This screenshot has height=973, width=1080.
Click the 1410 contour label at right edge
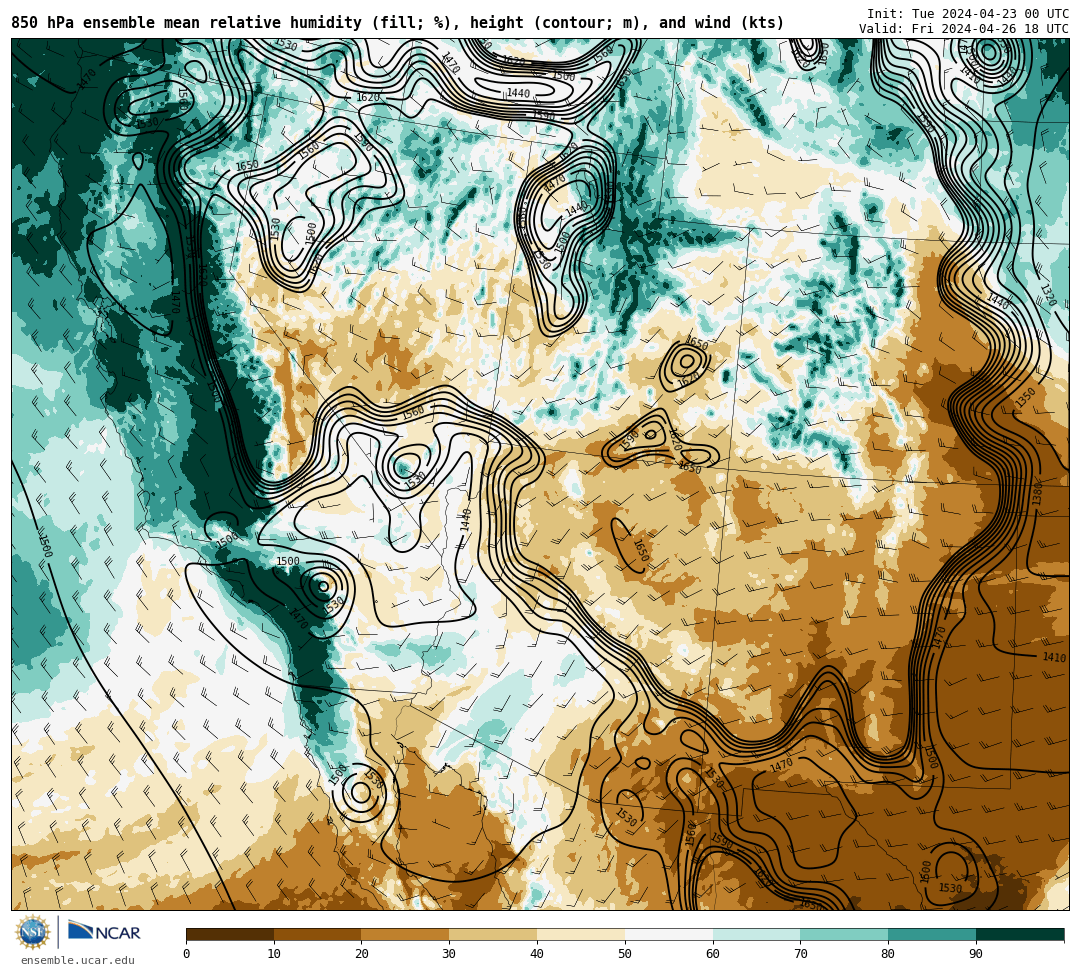(1054, 658)
